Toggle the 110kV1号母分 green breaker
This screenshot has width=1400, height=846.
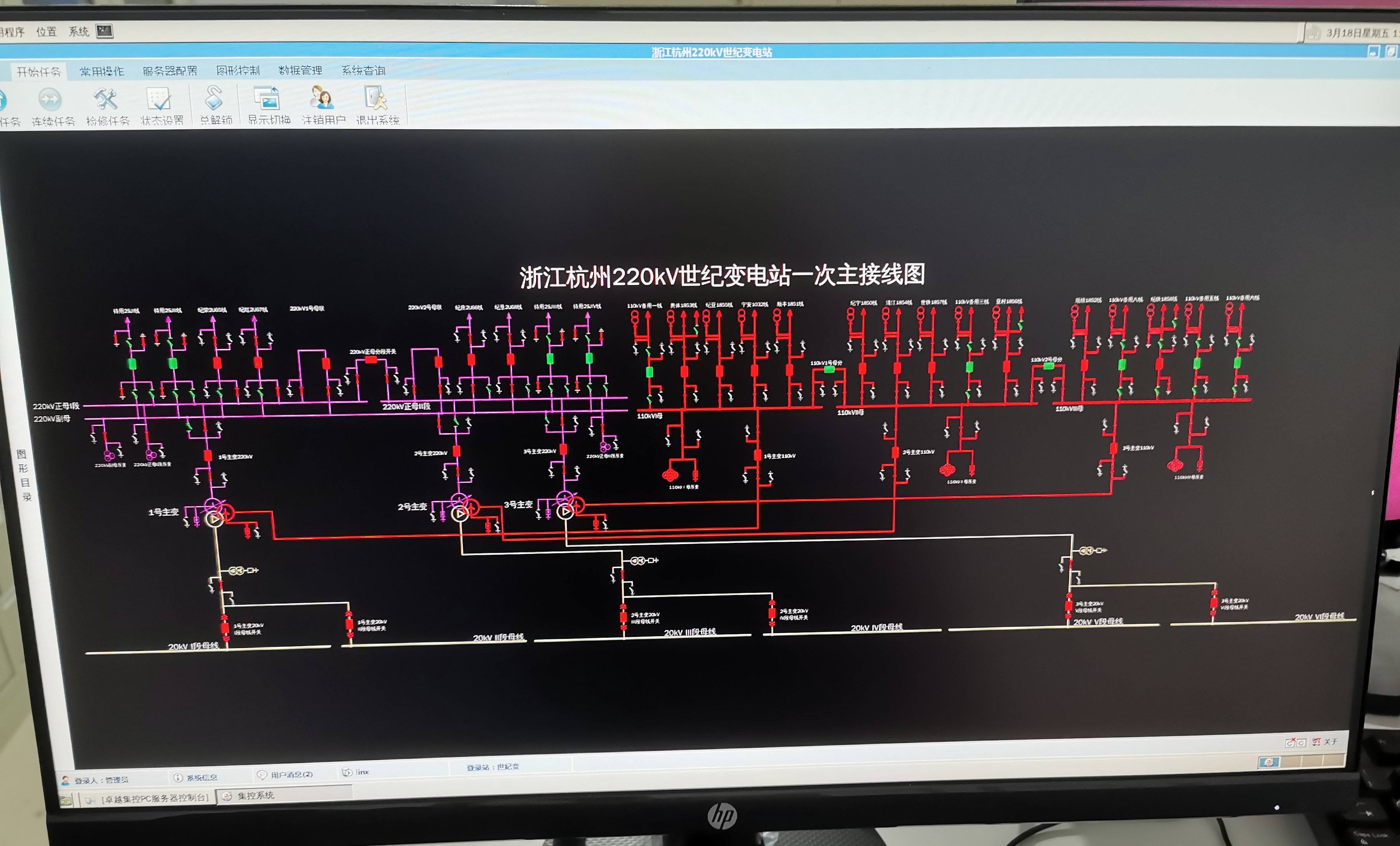tap(830, 369)
